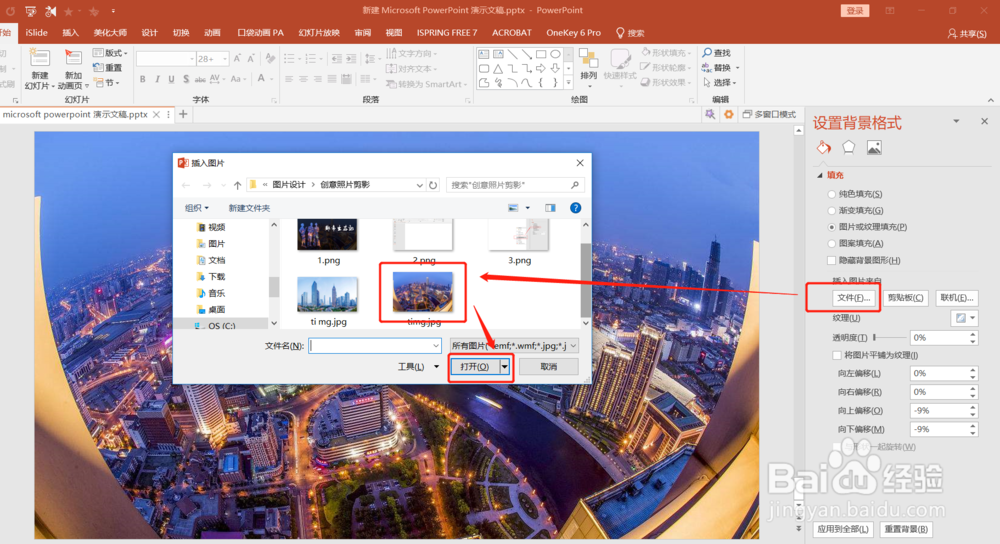The height and width of the screenshot is (544, 1000).
Task: Increase the 向左偏移 offset with the up stepper
Action: [x=973, y=370]
